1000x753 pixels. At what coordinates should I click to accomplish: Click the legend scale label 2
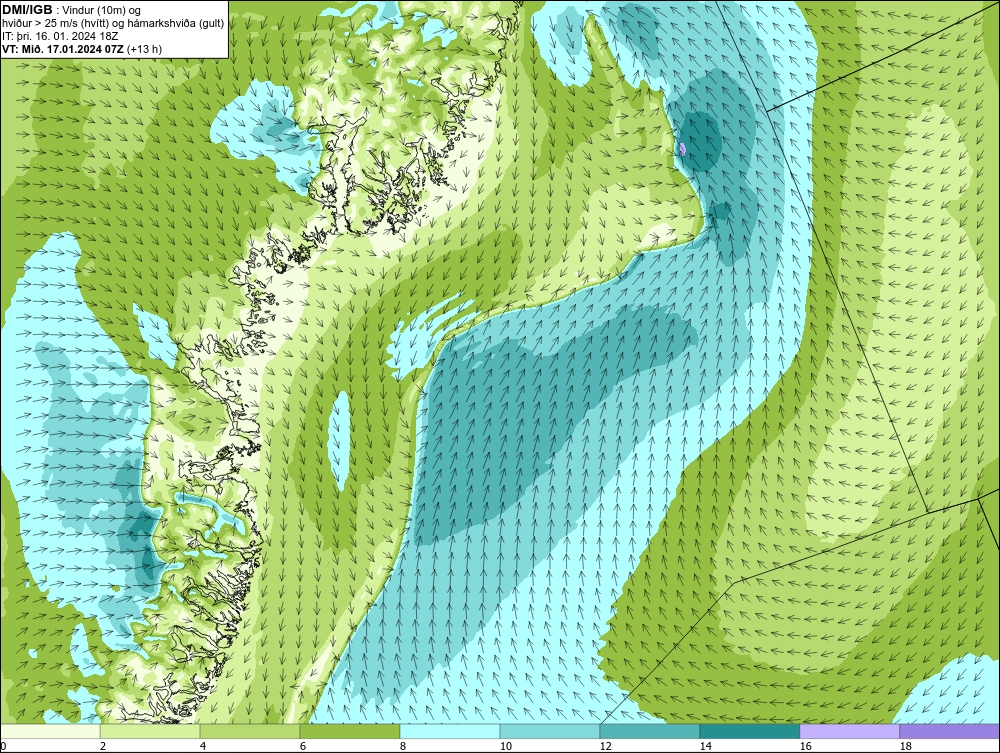click(103, 746)
